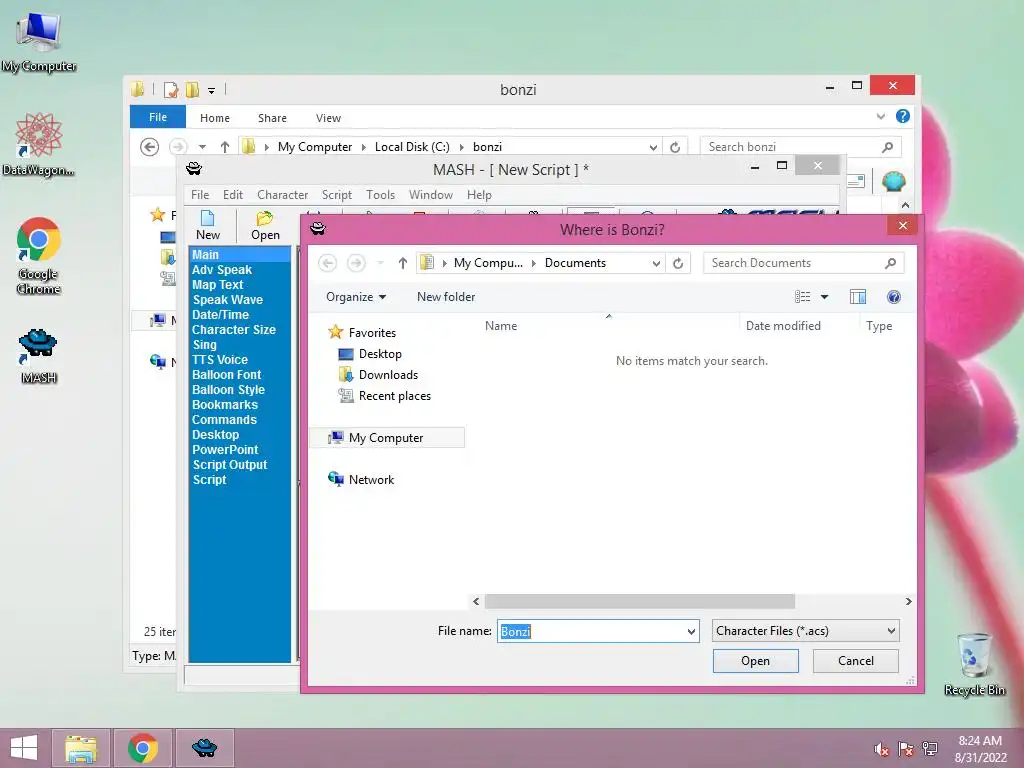
Task: Open the Windows Start button
Action: point(24,748)
